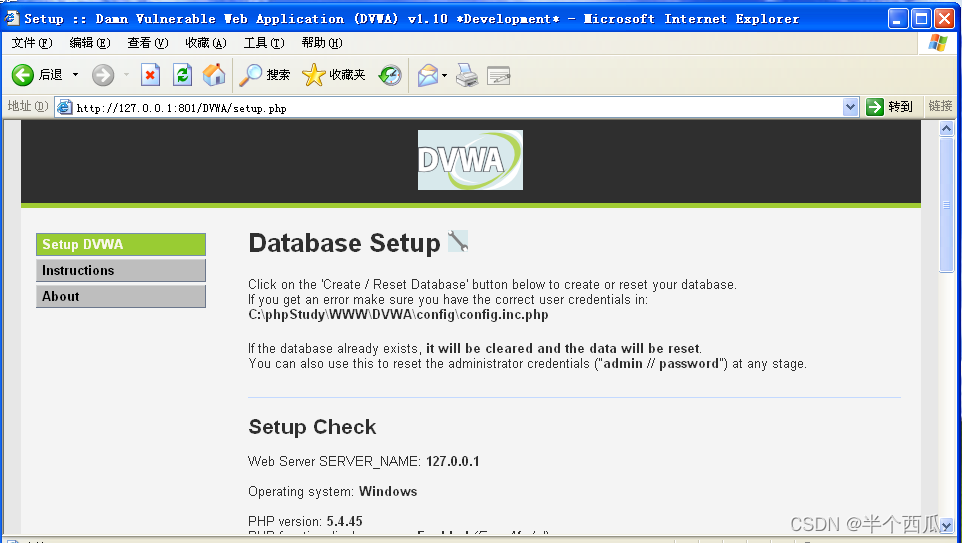Click the grey Forward arrow button

(103, 75)
